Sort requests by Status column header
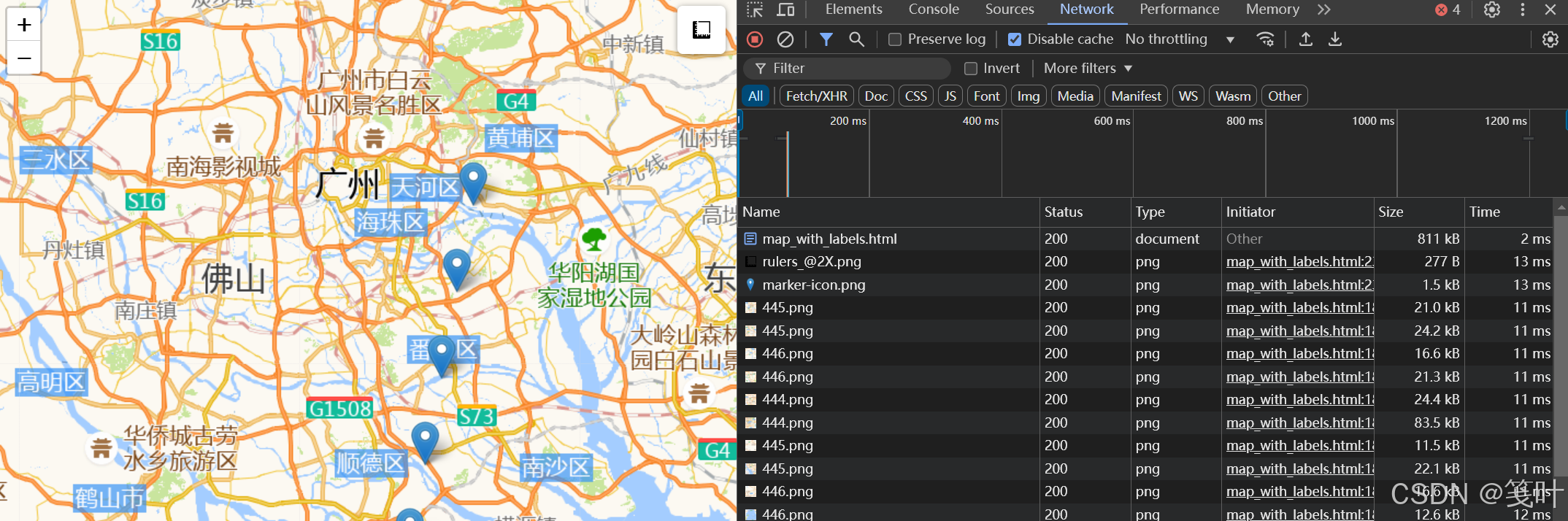Viewport: 1568px width, 521px height. 1085,212
